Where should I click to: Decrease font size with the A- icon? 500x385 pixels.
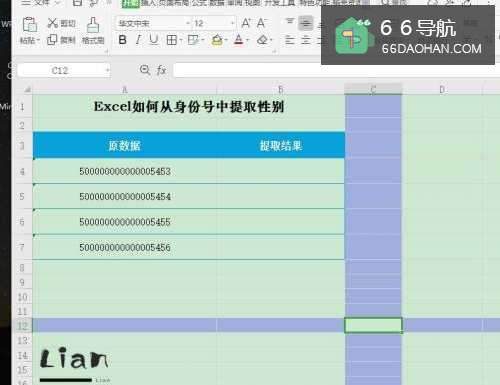(261, 23)
